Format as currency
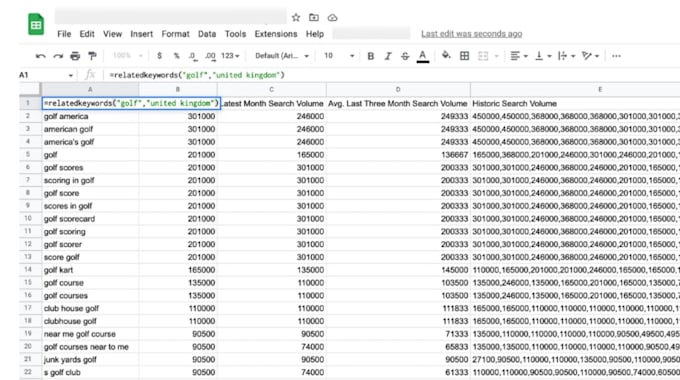The image size is (680, 380). 160,56
